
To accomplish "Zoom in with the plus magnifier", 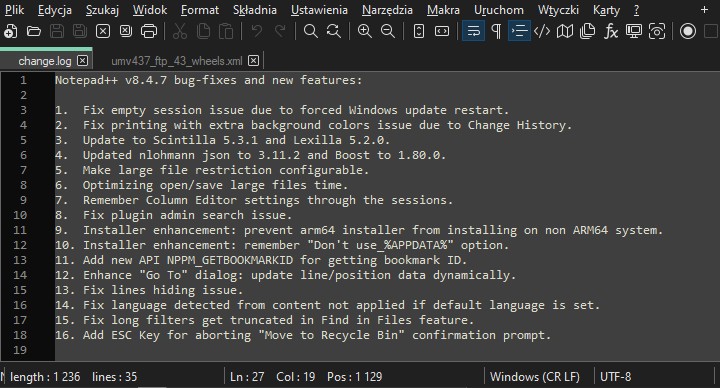I will click(365, 31).
